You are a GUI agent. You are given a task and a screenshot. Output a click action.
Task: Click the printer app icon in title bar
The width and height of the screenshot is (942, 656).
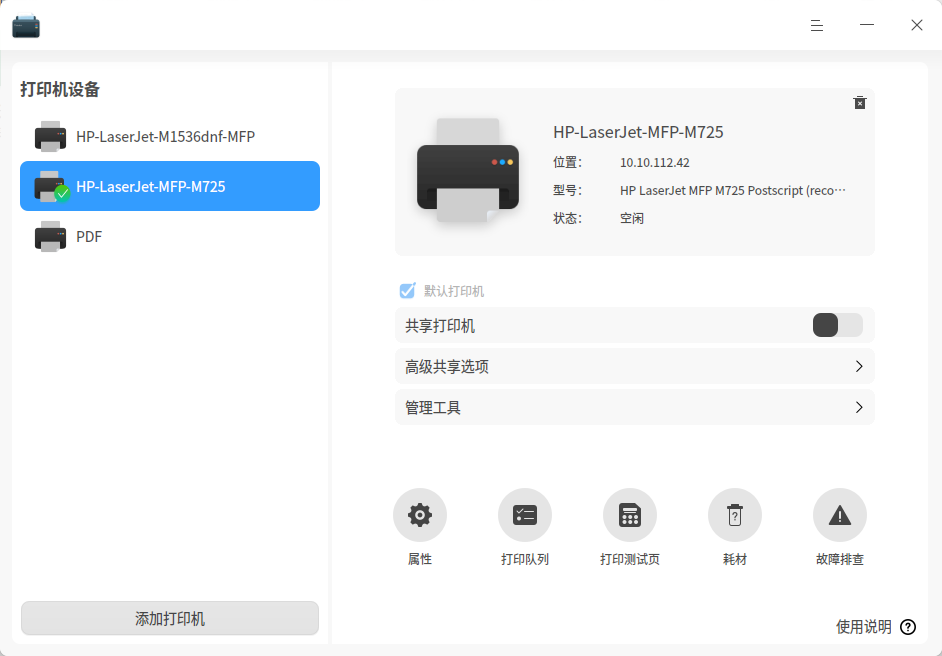click(x=26, y=26)
